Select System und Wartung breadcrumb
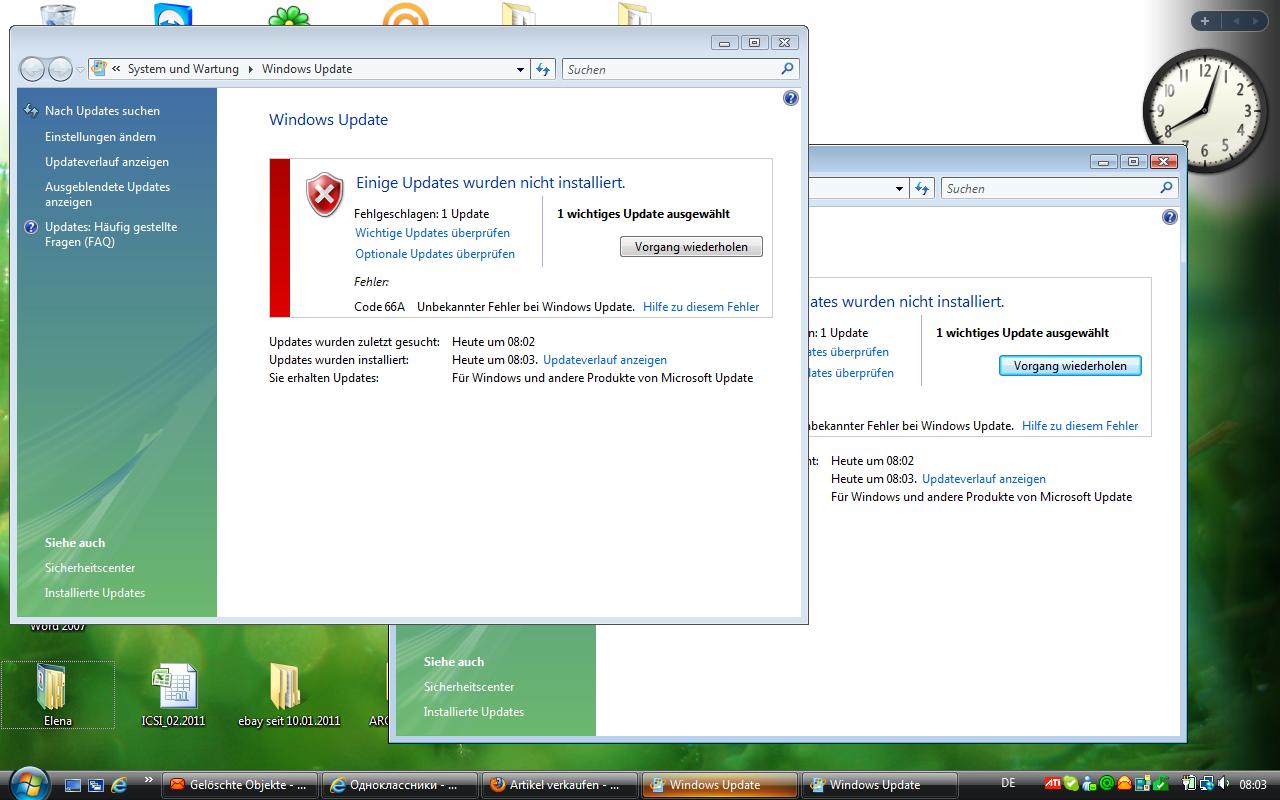This screenshot has height=800, width=1280. coord(183,70)
